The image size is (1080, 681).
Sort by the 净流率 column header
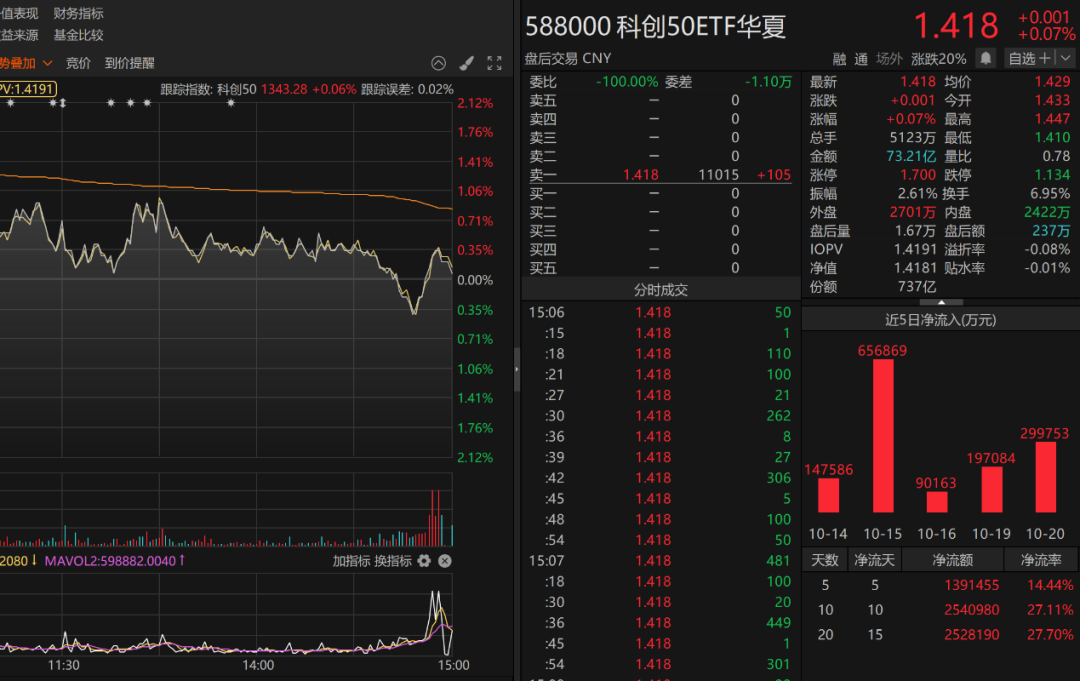tap(1041, 560)
